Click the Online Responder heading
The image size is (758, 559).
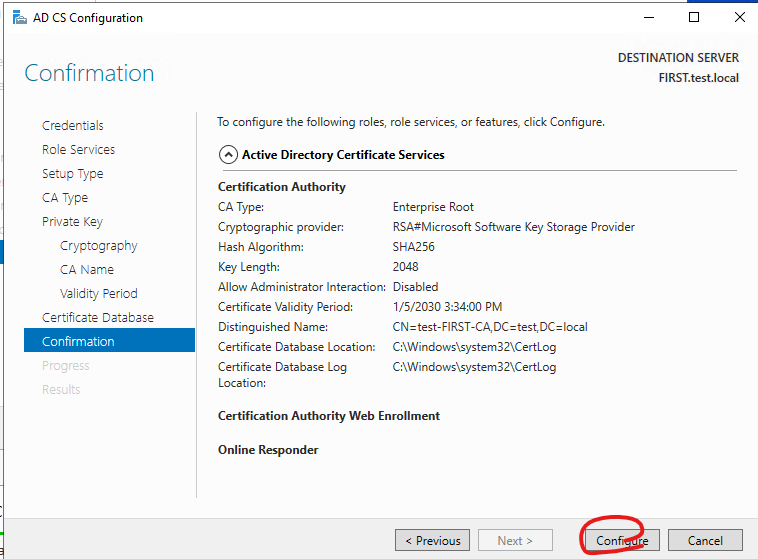(268, 450)
